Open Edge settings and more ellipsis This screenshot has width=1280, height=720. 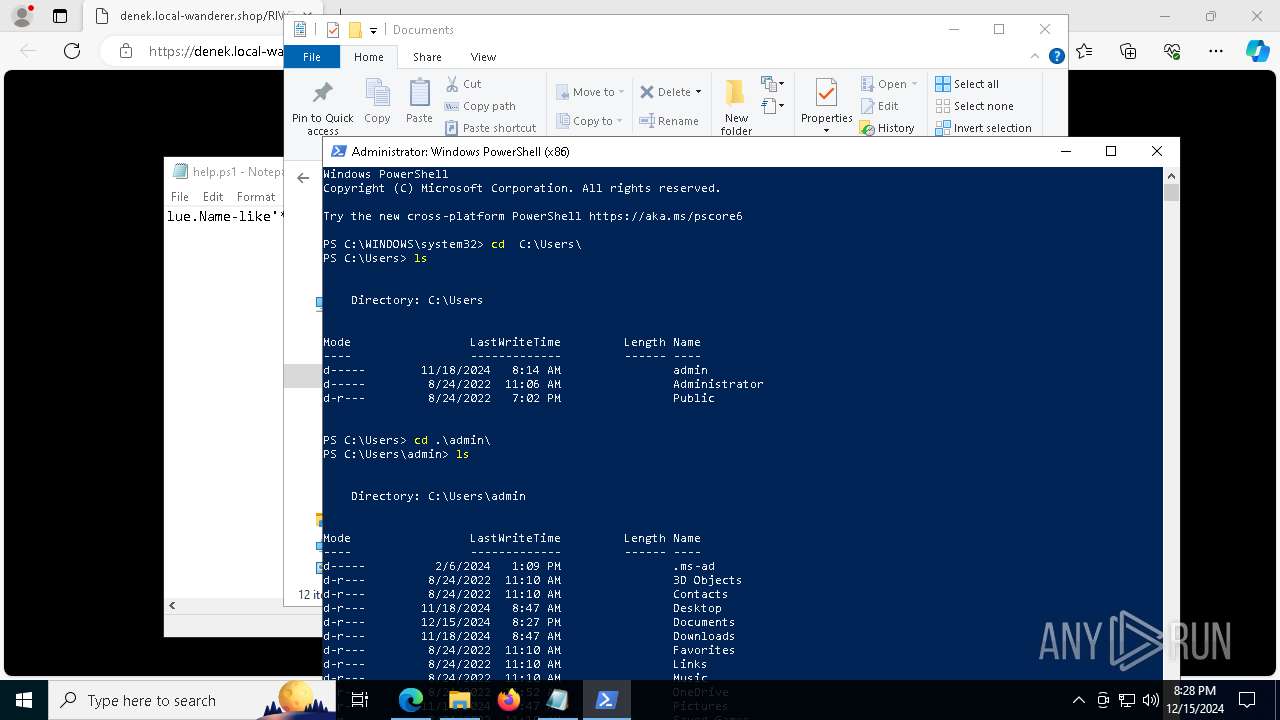(x=1216, y=51)
